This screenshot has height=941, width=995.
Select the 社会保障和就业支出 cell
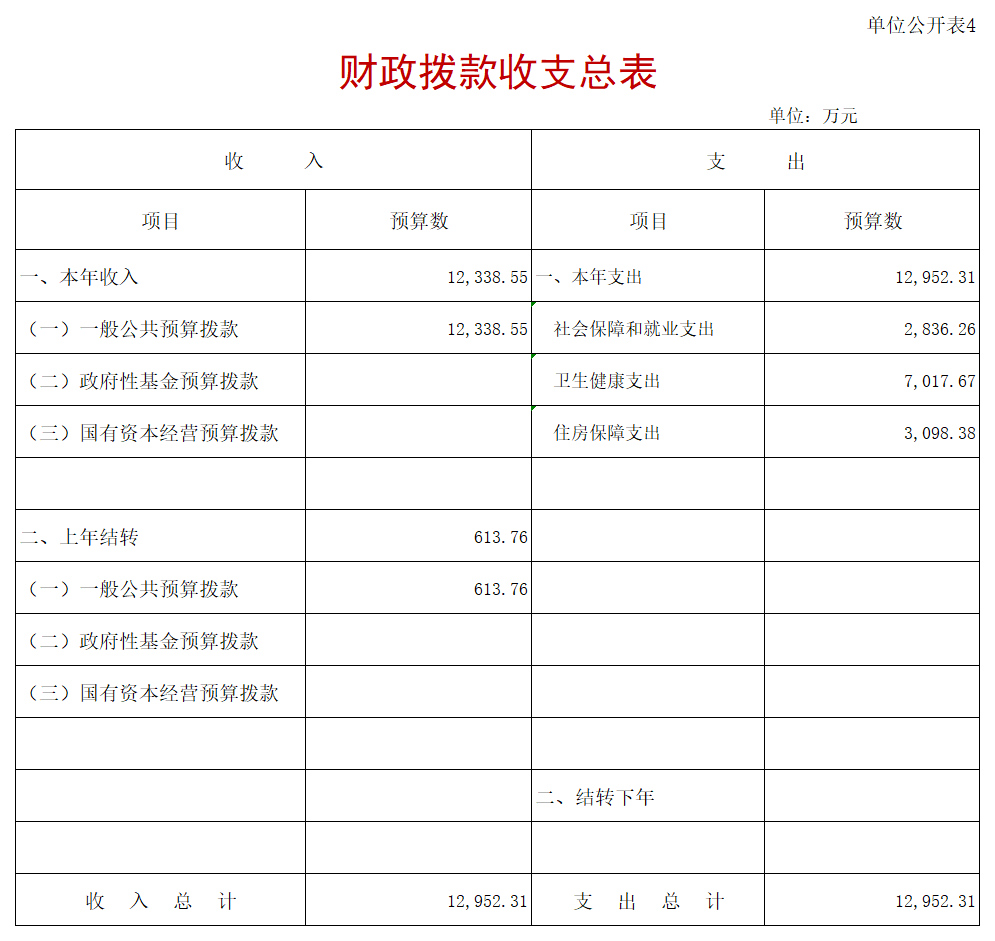point(634,329)
